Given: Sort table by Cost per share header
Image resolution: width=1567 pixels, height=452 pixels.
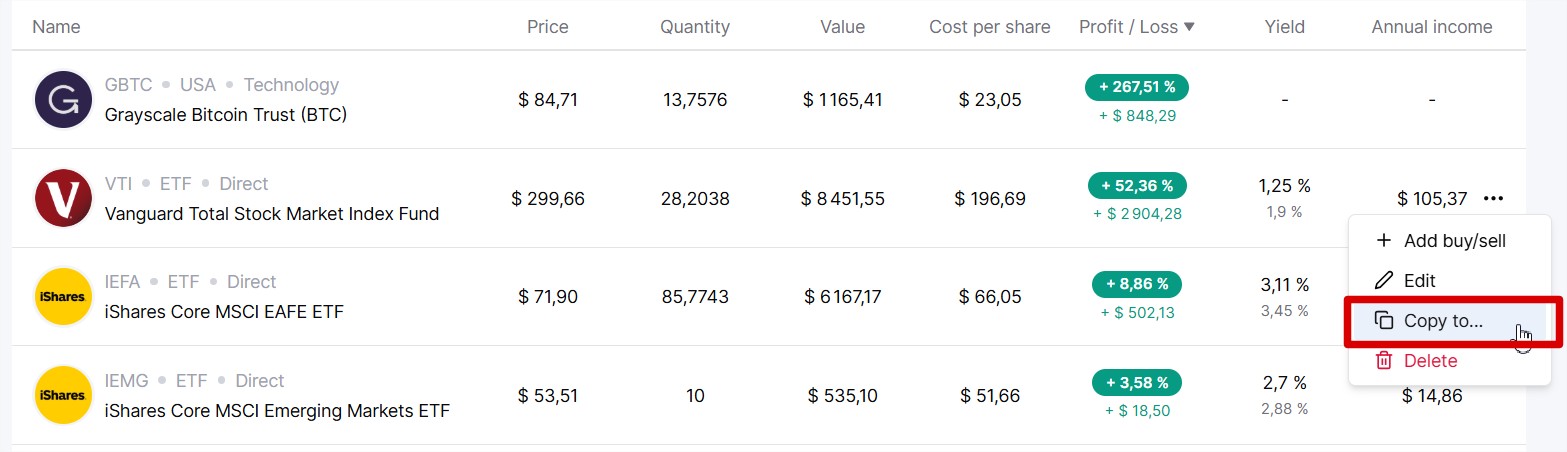Looking at the screenshot, I should point(990,27).
